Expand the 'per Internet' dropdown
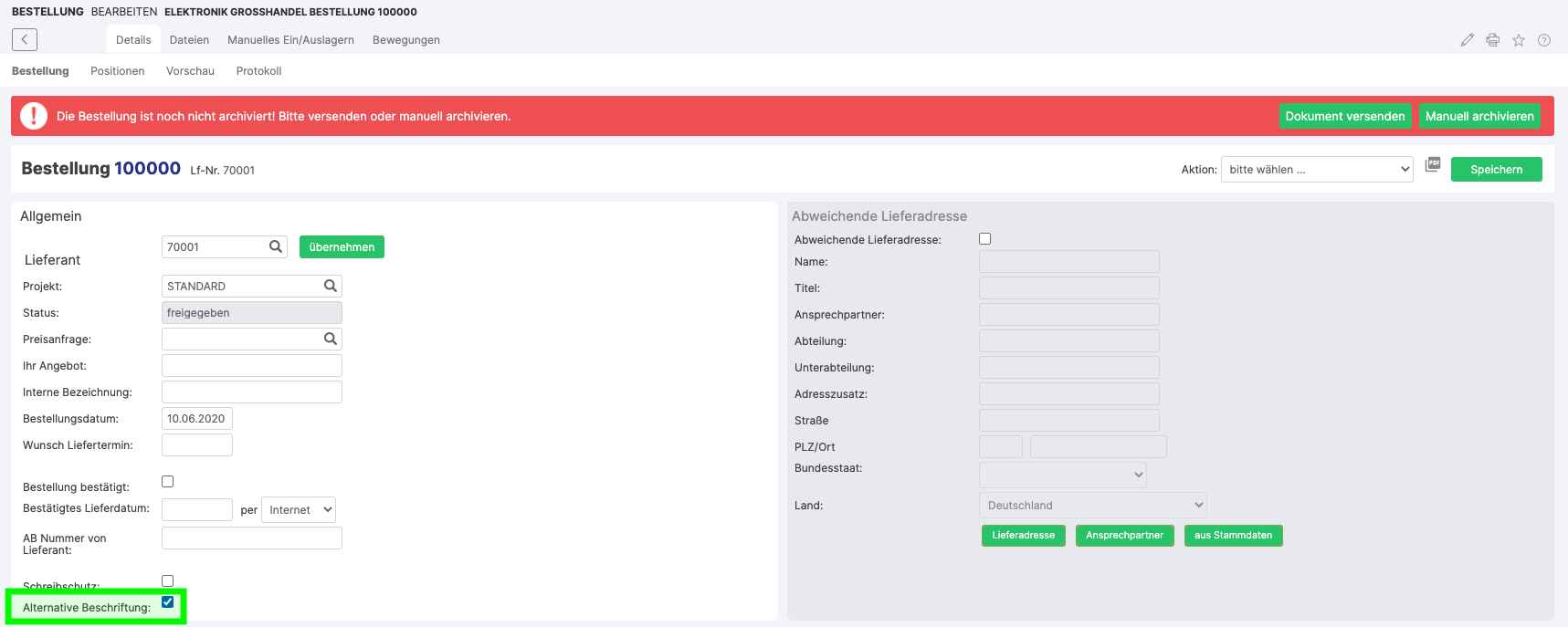 (x=299, y=509)
